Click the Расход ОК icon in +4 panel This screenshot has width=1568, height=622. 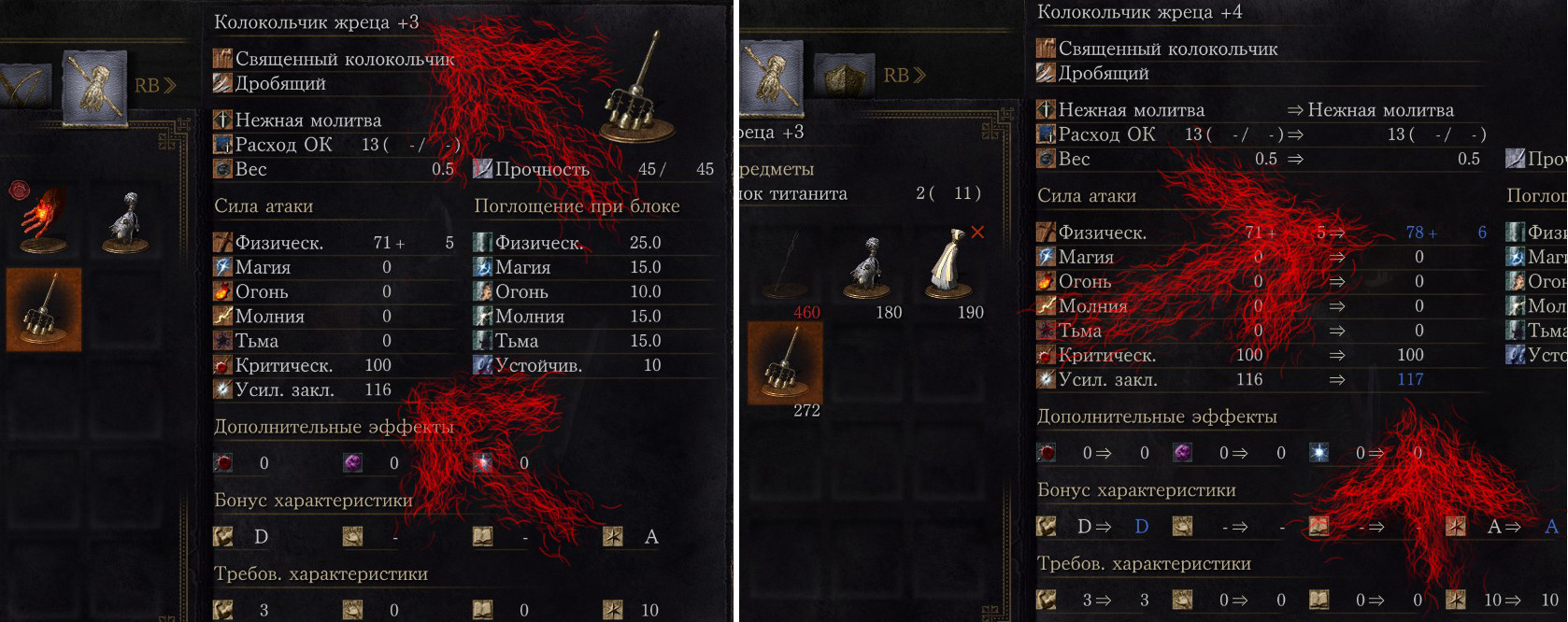click(x=1046, y=134)
